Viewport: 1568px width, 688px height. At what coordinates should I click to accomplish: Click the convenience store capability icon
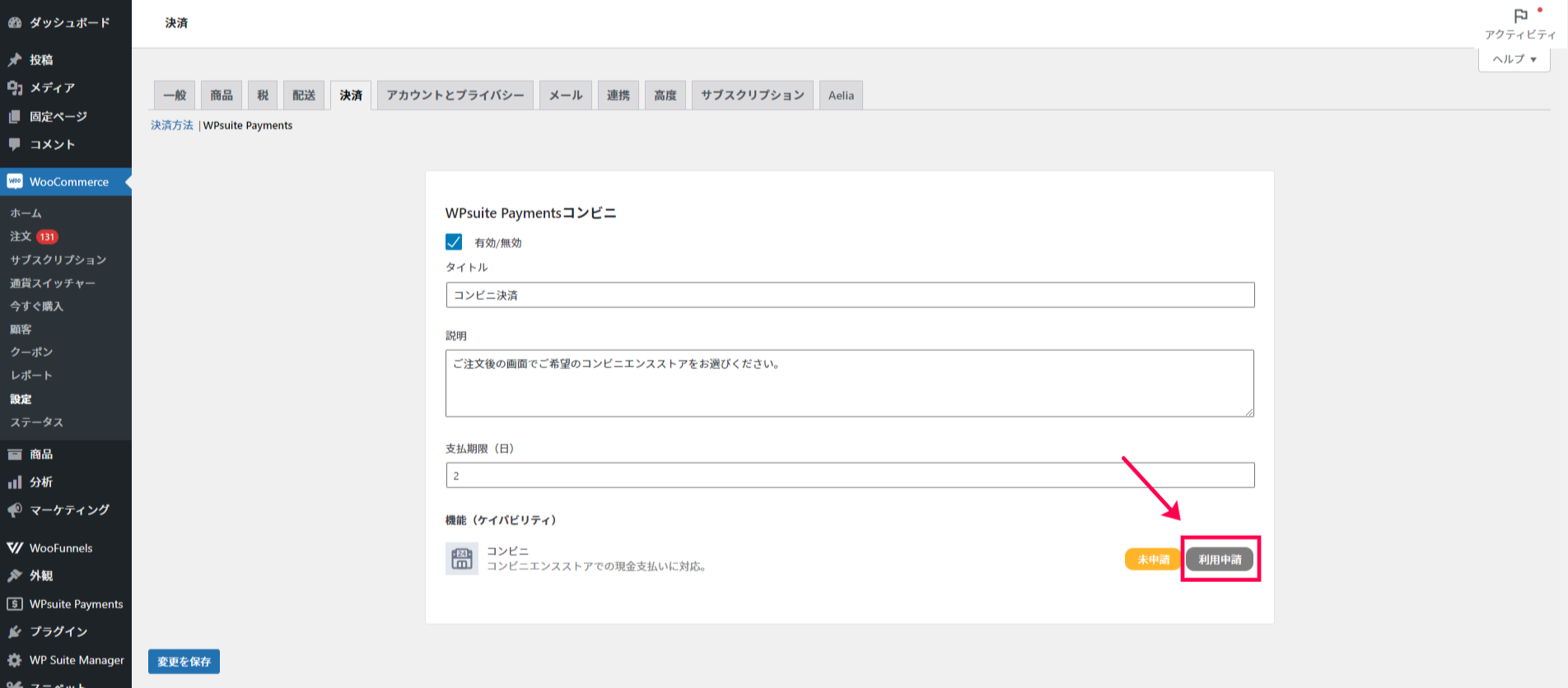click(462, 559)
